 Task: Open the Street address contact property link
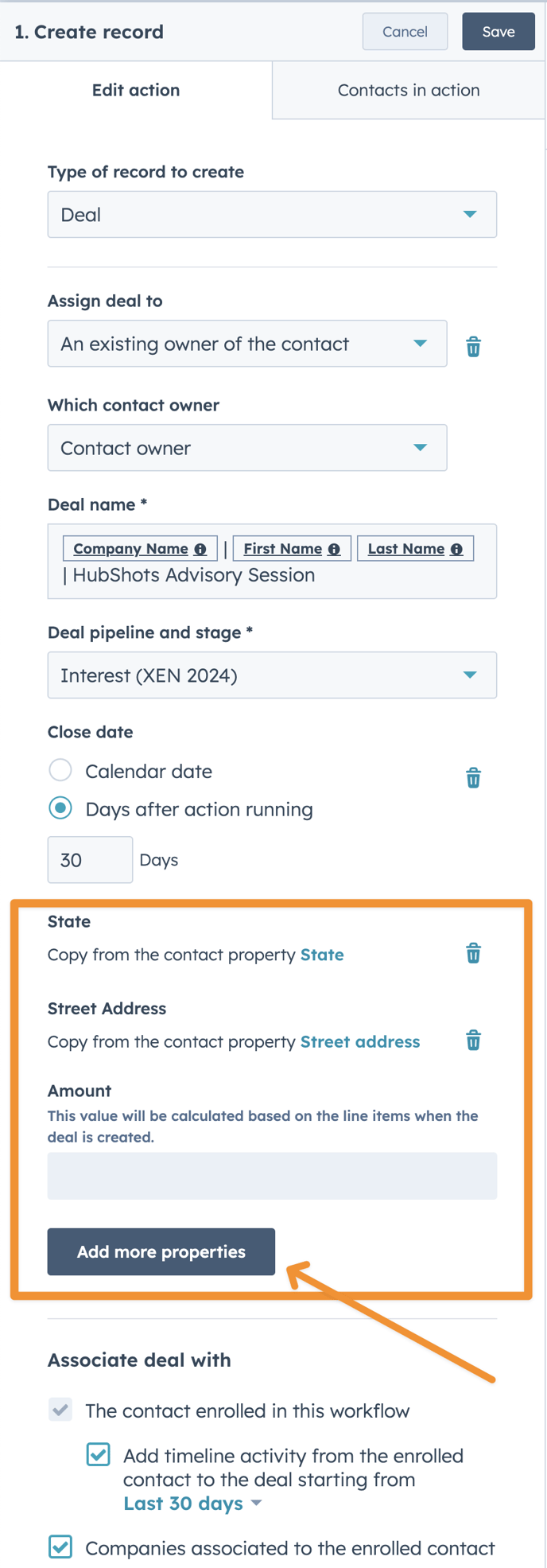(360, 1041)
